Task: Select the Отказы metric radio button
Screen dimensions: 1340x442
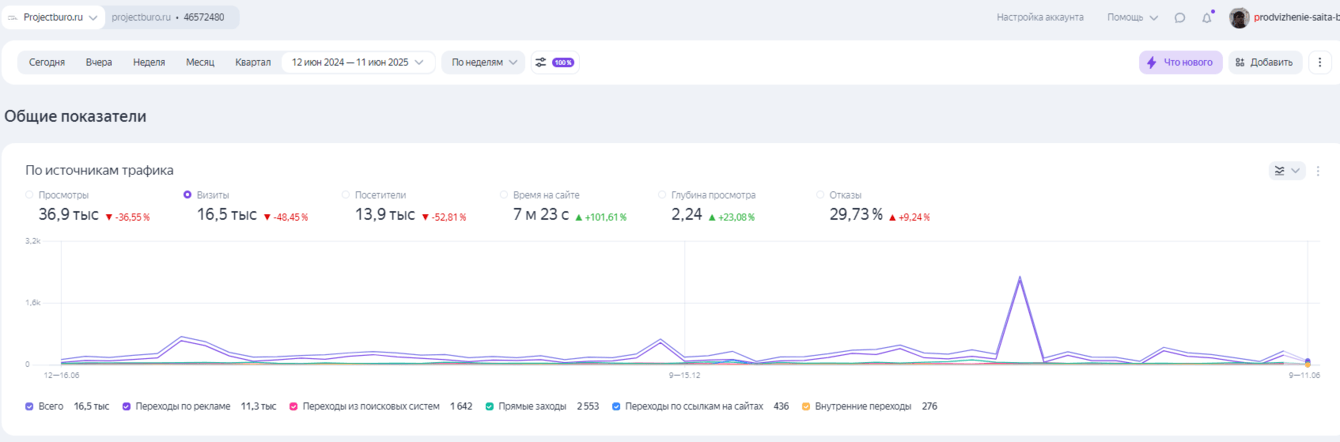Action: (821, 195)
